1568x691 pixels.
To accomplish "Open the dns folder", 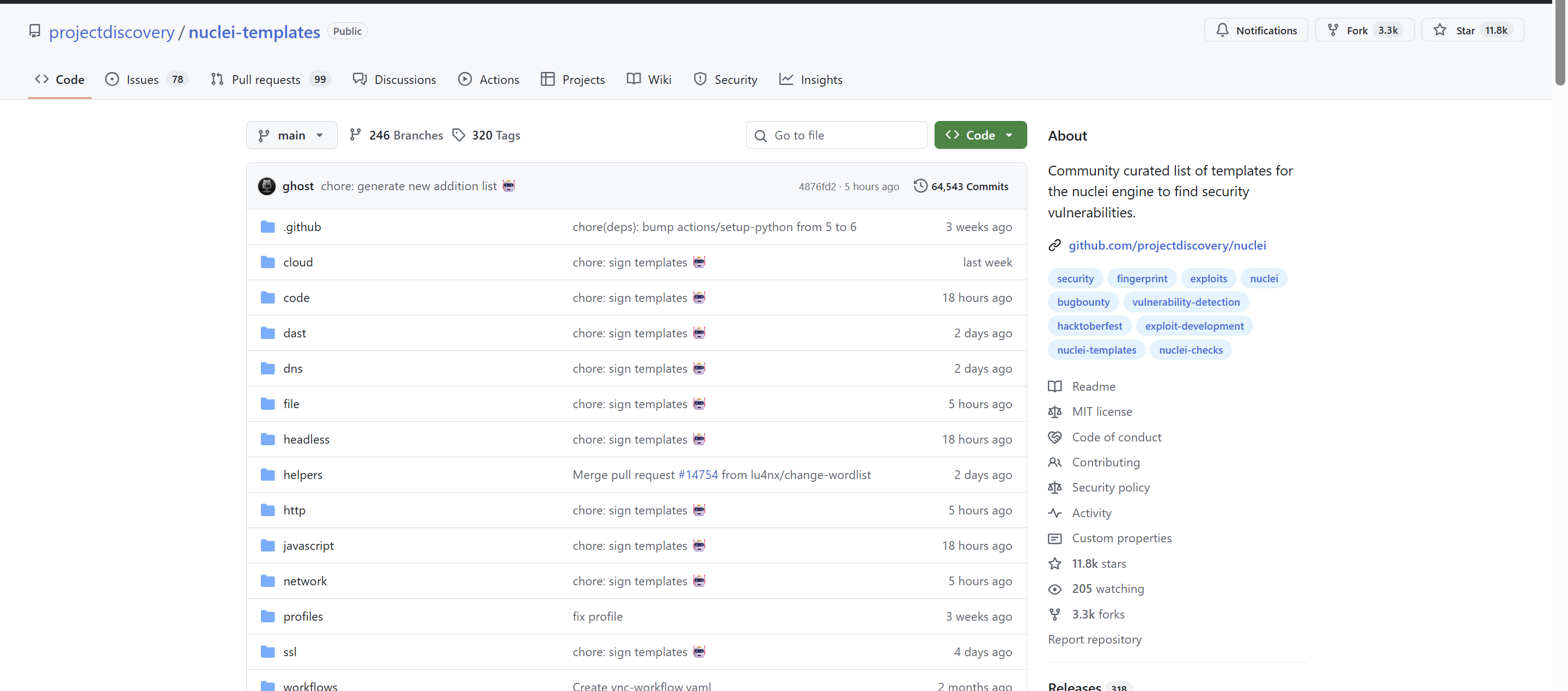I will click(293, 369).
